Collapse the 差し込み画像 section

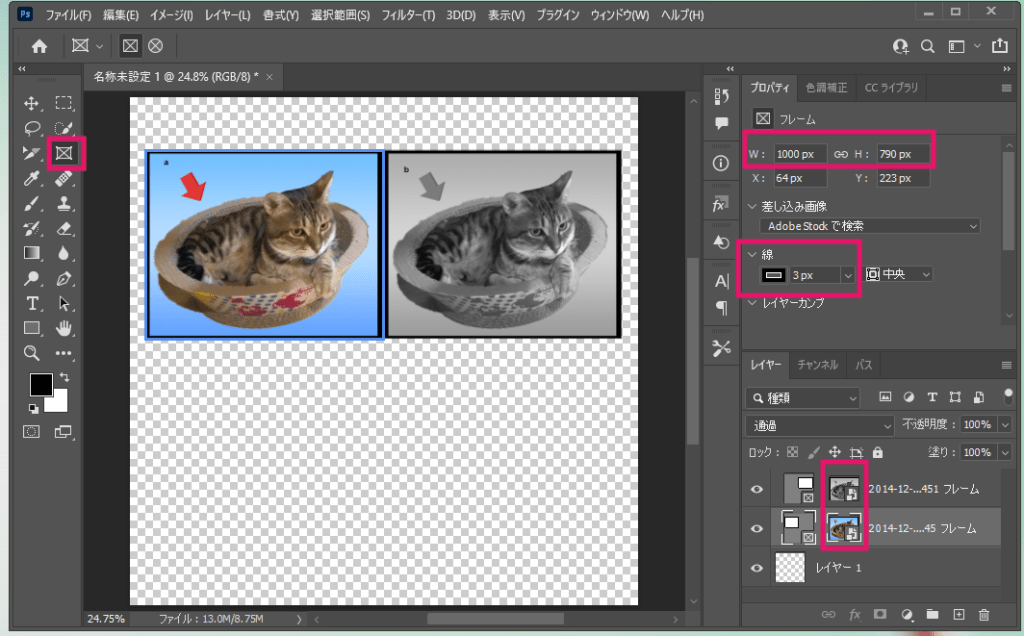[x=753, y=206]
